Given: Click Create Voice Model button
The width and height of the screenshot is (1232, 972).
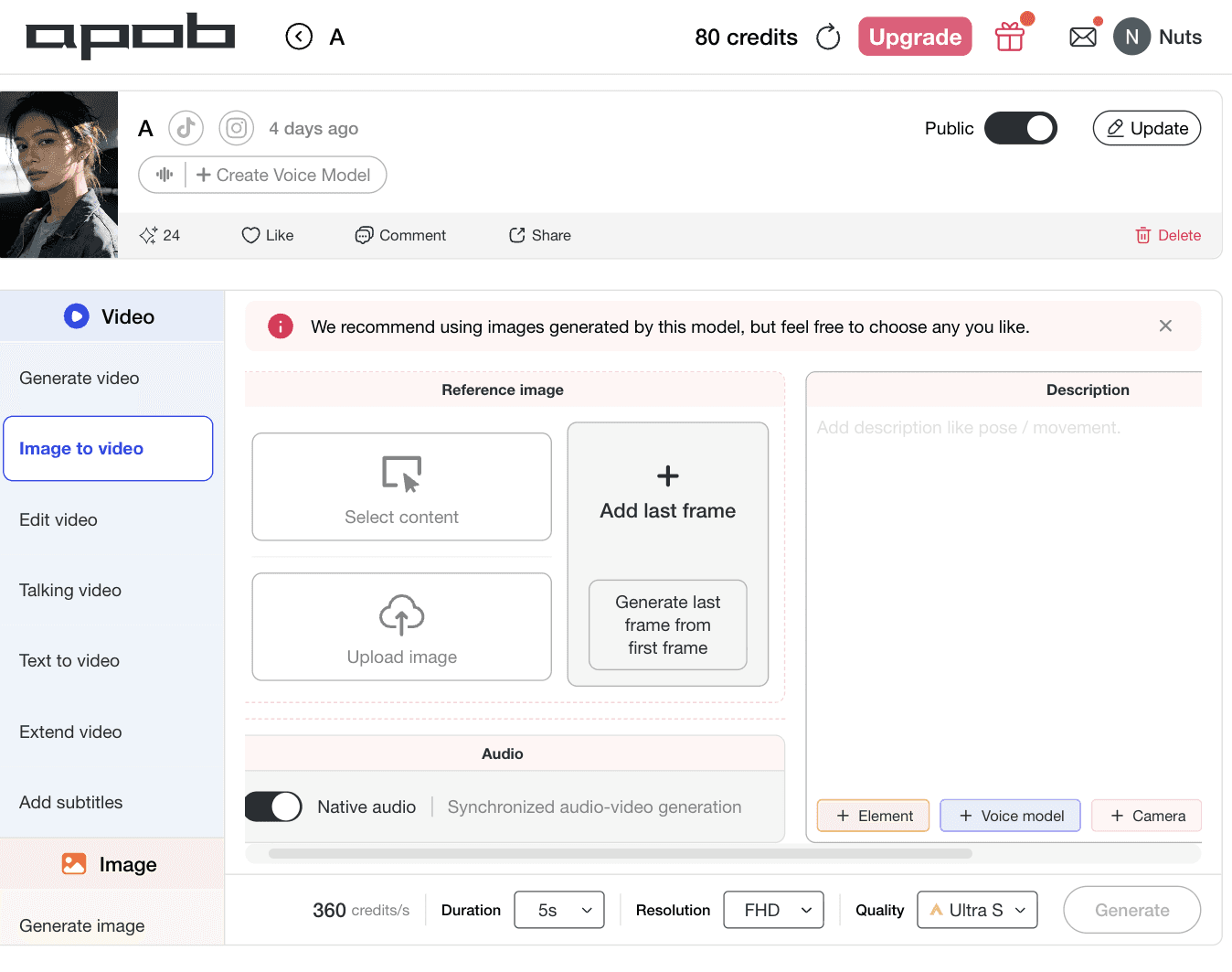Looking at the screenshot, I should coord(283,175).
